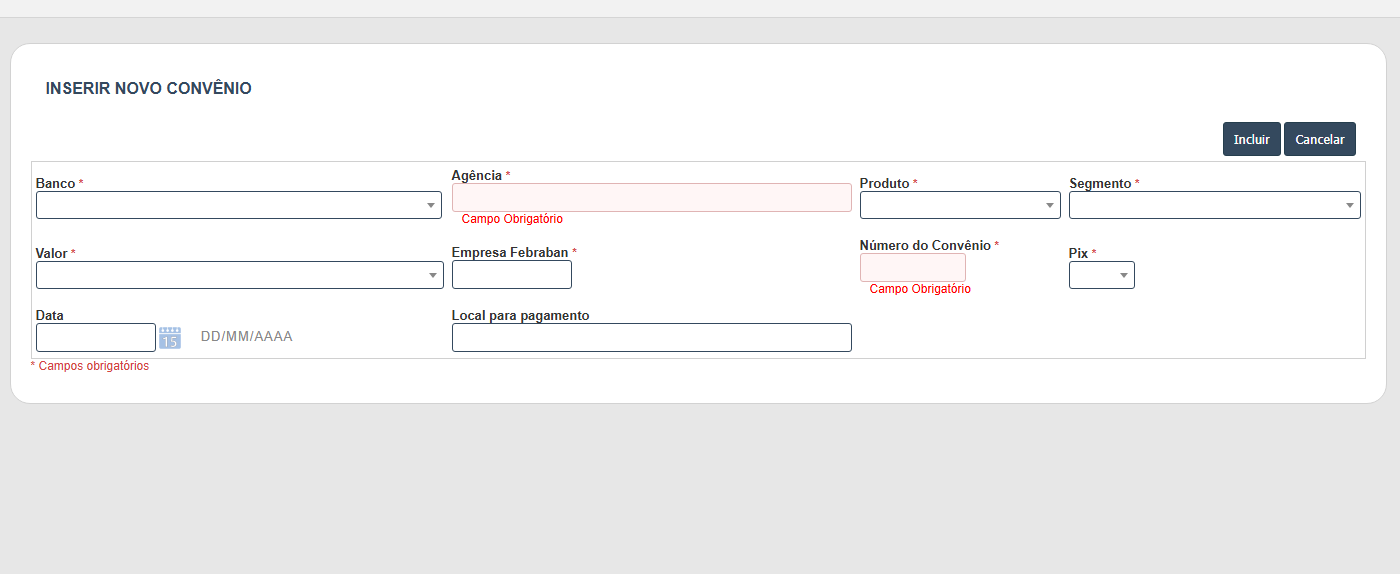Click the Incluir button
Screen dimensions: 1400x574
(1251, 139)
